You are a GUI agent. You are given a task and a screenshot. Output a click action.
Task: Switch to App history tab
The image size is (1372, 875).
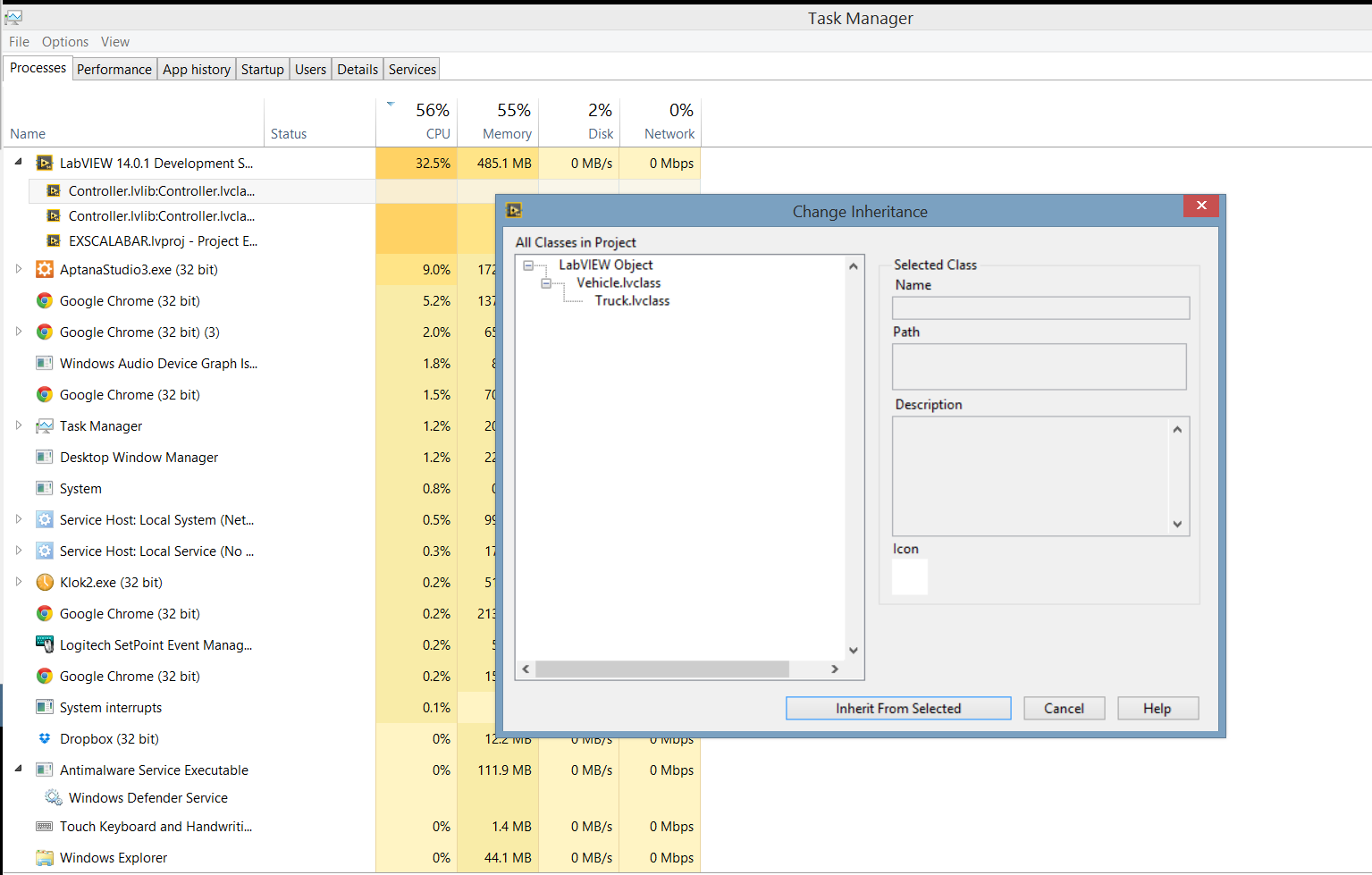point(197,69)
